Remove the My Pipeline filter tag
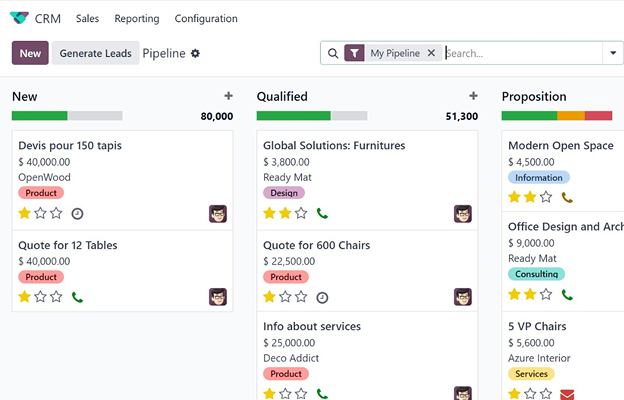 (x=431, y=53)
